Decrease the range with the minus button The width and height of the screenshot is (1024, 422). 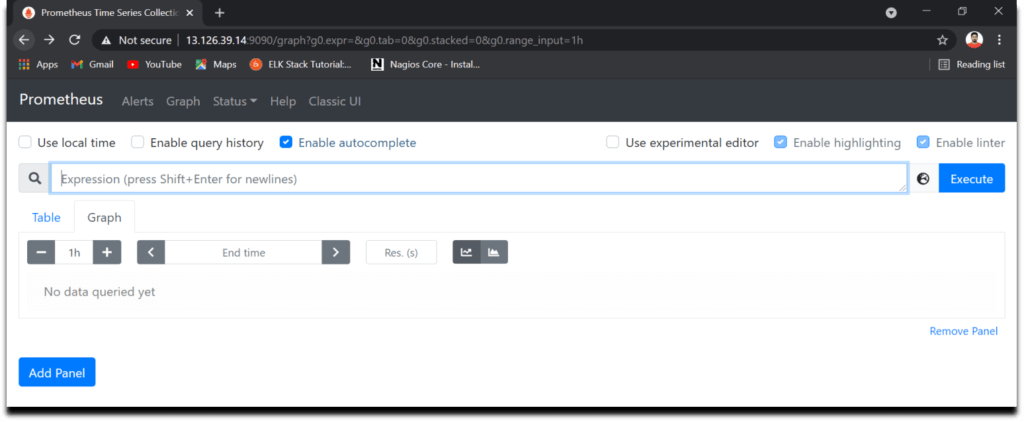click(41, 252)
